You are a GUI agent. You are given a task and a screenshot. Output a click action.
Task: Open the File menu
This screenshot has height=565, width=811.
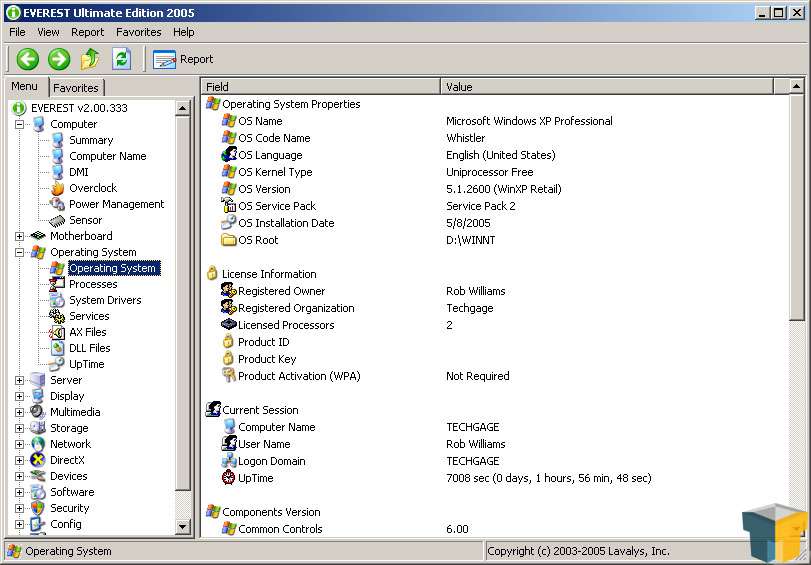17,32
